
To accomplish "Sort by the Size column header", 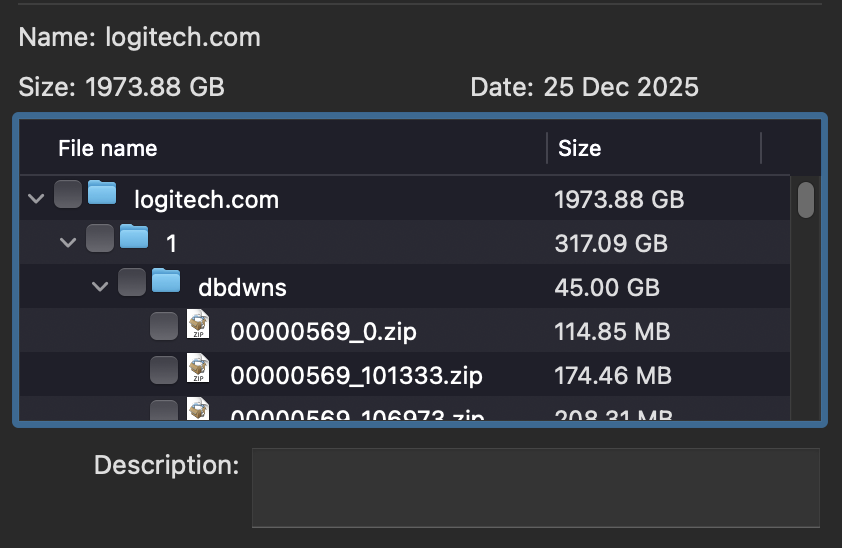I will 579,149.
